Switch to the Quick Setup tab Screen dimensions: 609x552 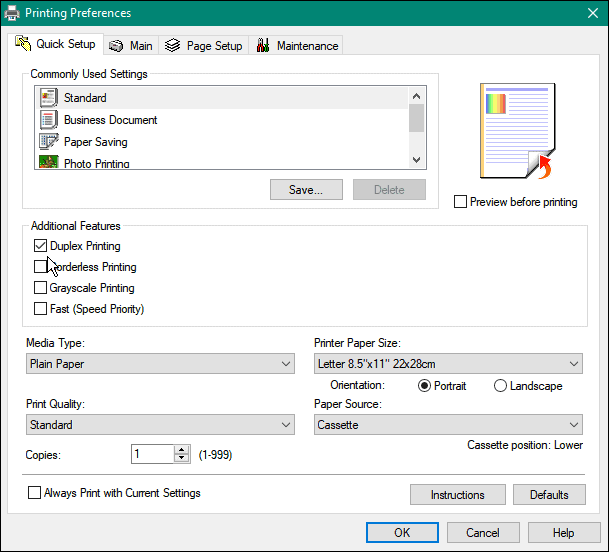pos(55,44)
